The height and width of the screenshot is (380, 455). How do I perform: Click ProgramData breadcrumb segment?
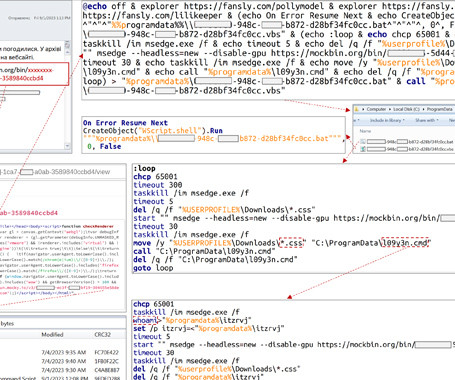click(x=440, y=109)
